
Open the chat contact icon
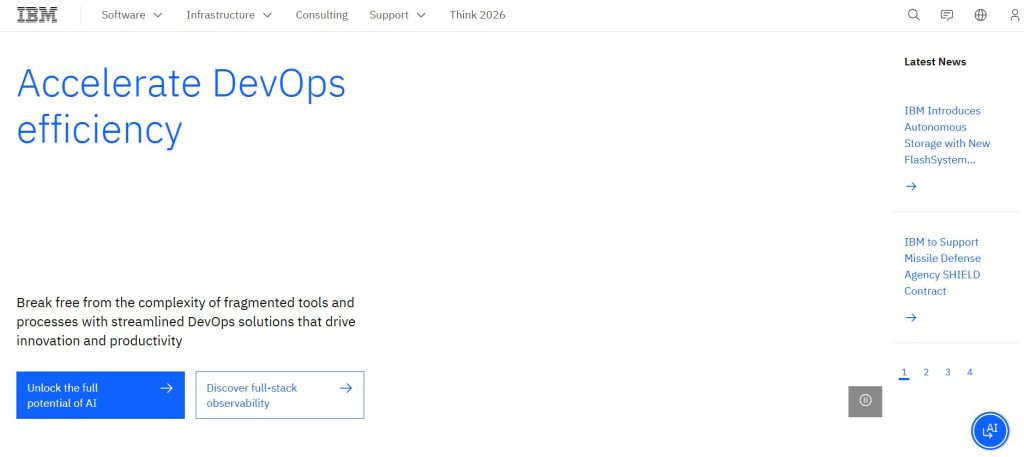tap(946, 15)
